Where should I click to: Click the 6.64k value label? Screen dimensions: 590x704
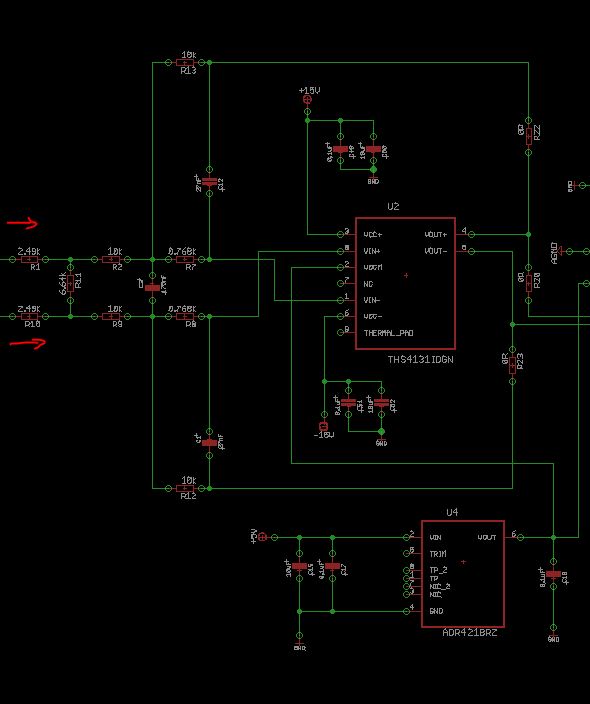pos(63,283)
